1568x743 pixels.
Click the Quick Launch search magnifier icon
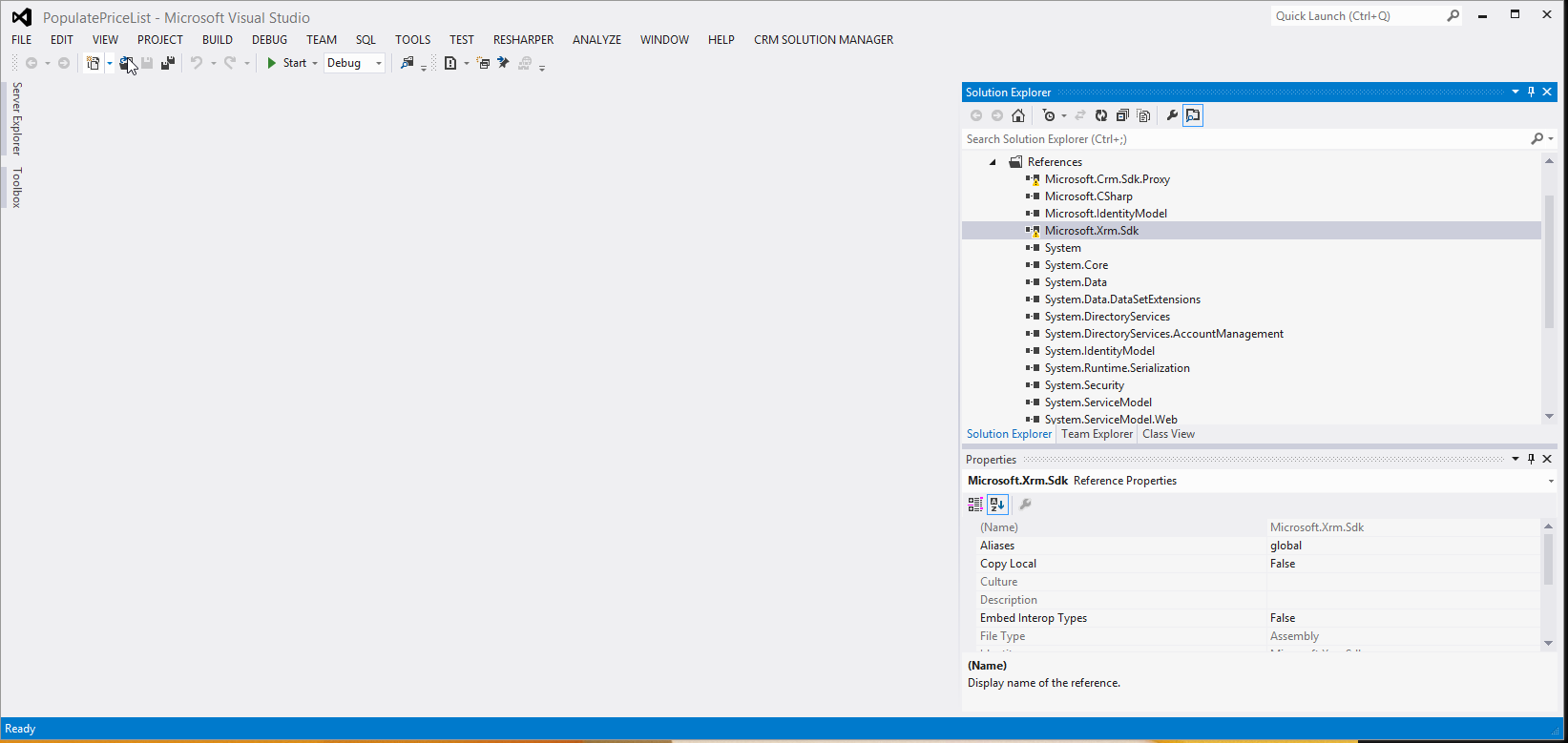[1453, 15]
